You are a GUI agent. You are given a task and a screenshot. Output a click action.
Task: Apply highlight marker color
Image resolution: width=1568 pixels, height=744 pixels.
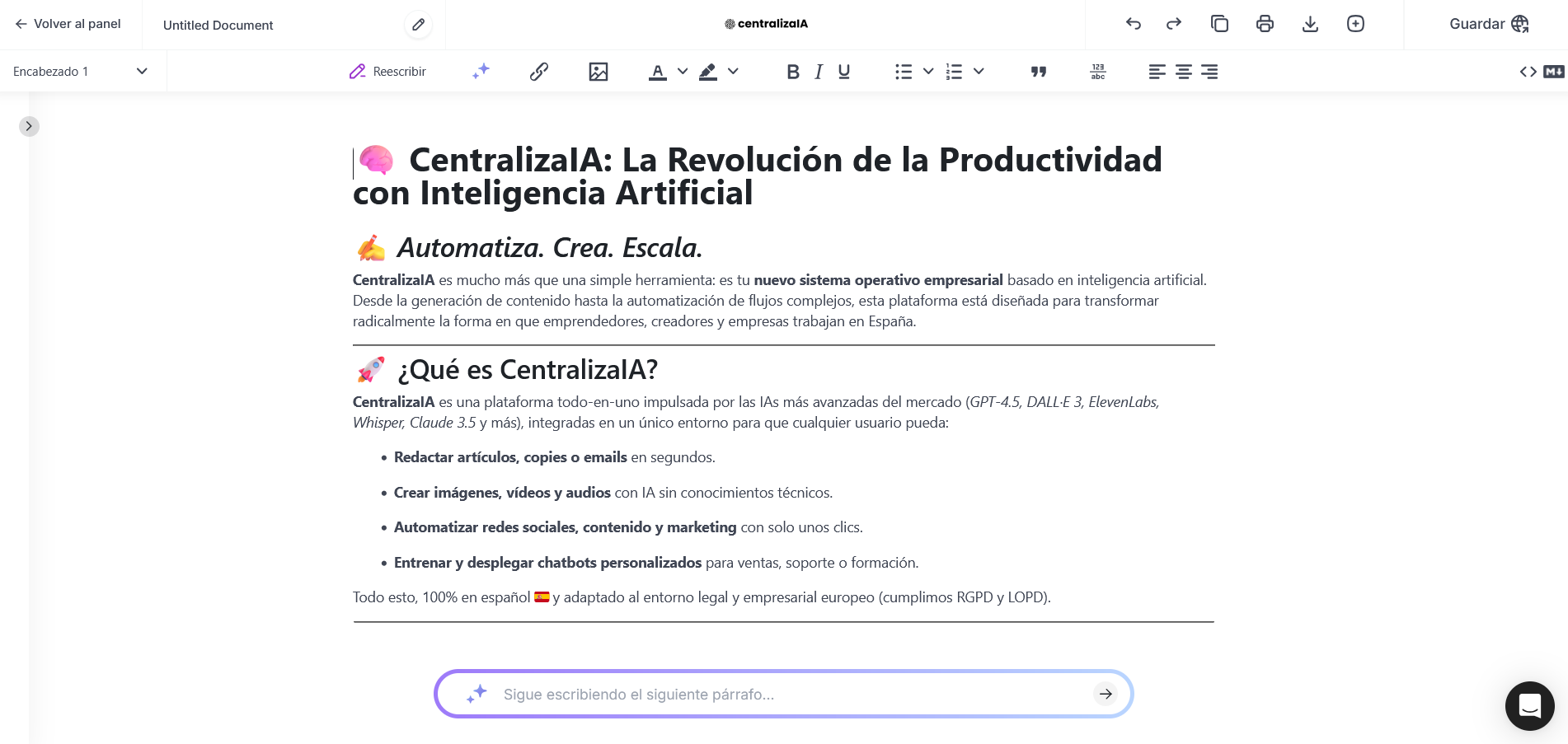pos(708,72)
